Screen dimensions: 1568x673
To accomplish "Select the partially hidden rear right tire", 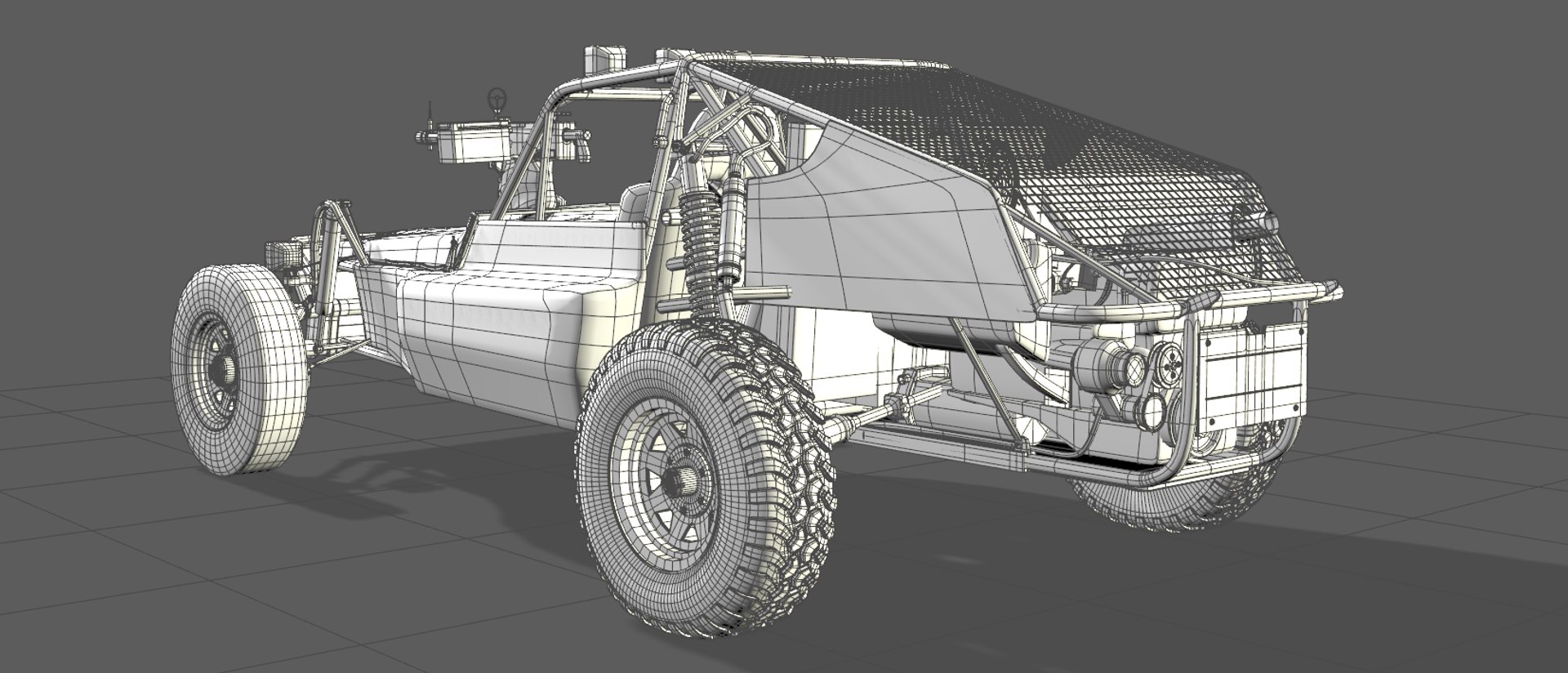I will coord(1176,498).
